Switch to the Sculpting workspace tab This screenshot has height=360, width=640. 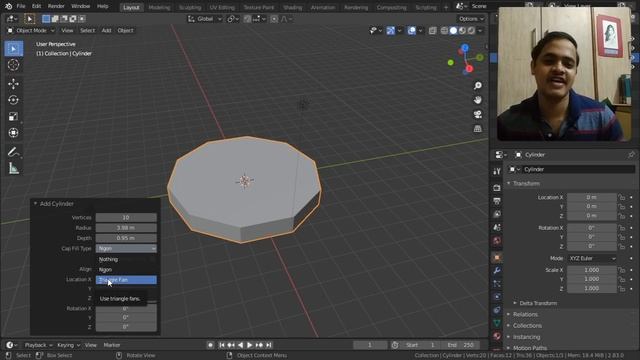click(x=190, y=7)
